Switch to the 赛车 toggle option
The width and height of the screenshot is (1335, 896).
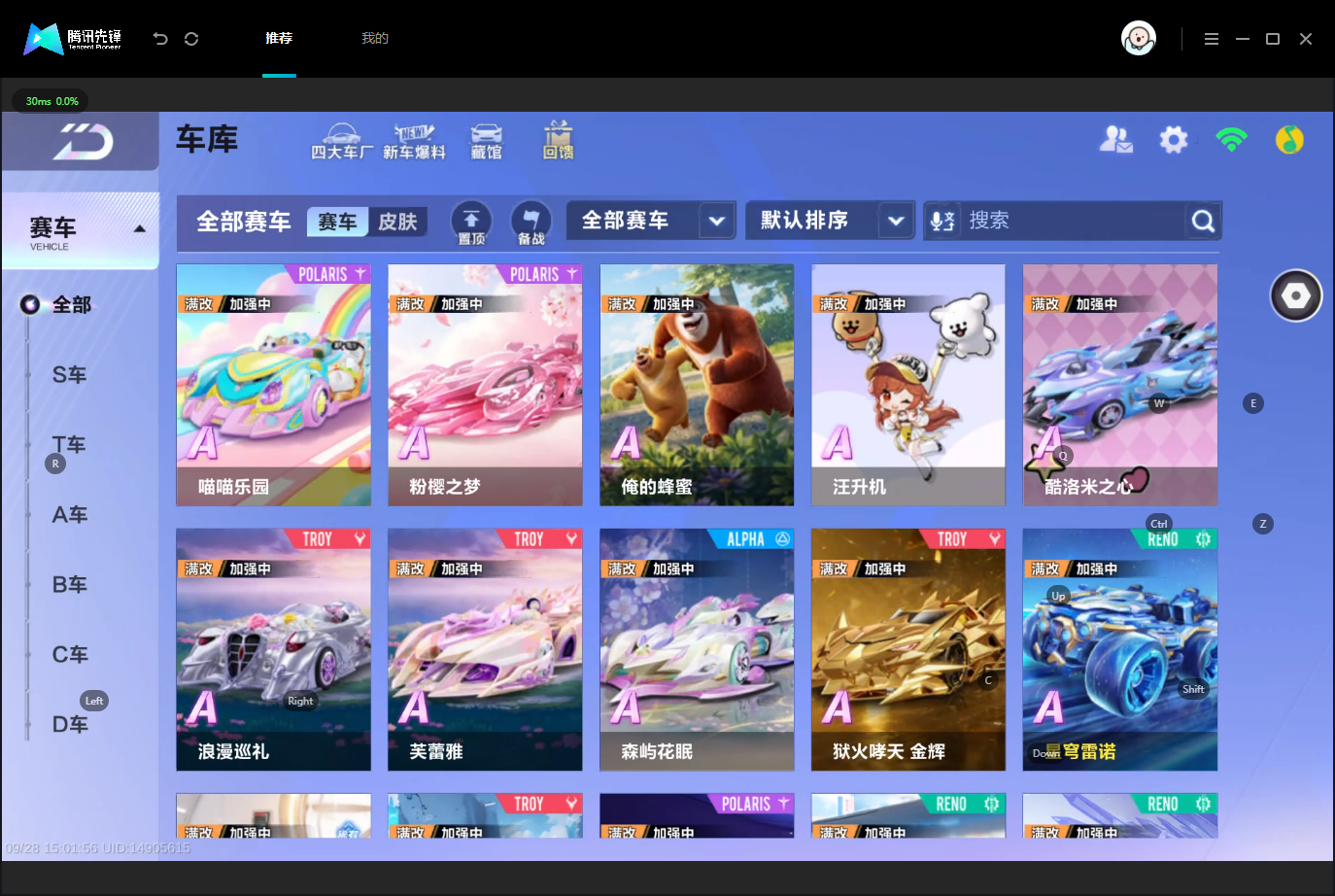(337, 222)
